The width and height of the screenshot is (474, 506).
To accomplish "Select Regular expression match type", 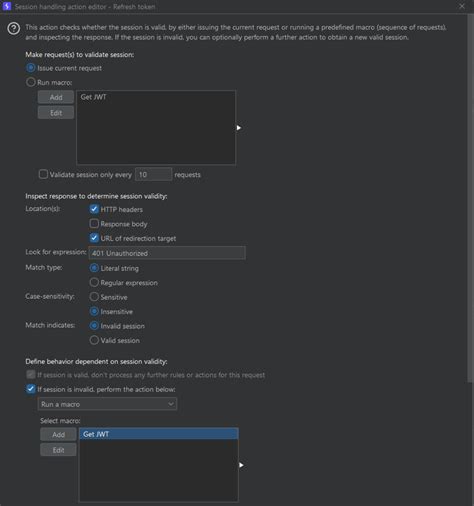I will 94,283.
